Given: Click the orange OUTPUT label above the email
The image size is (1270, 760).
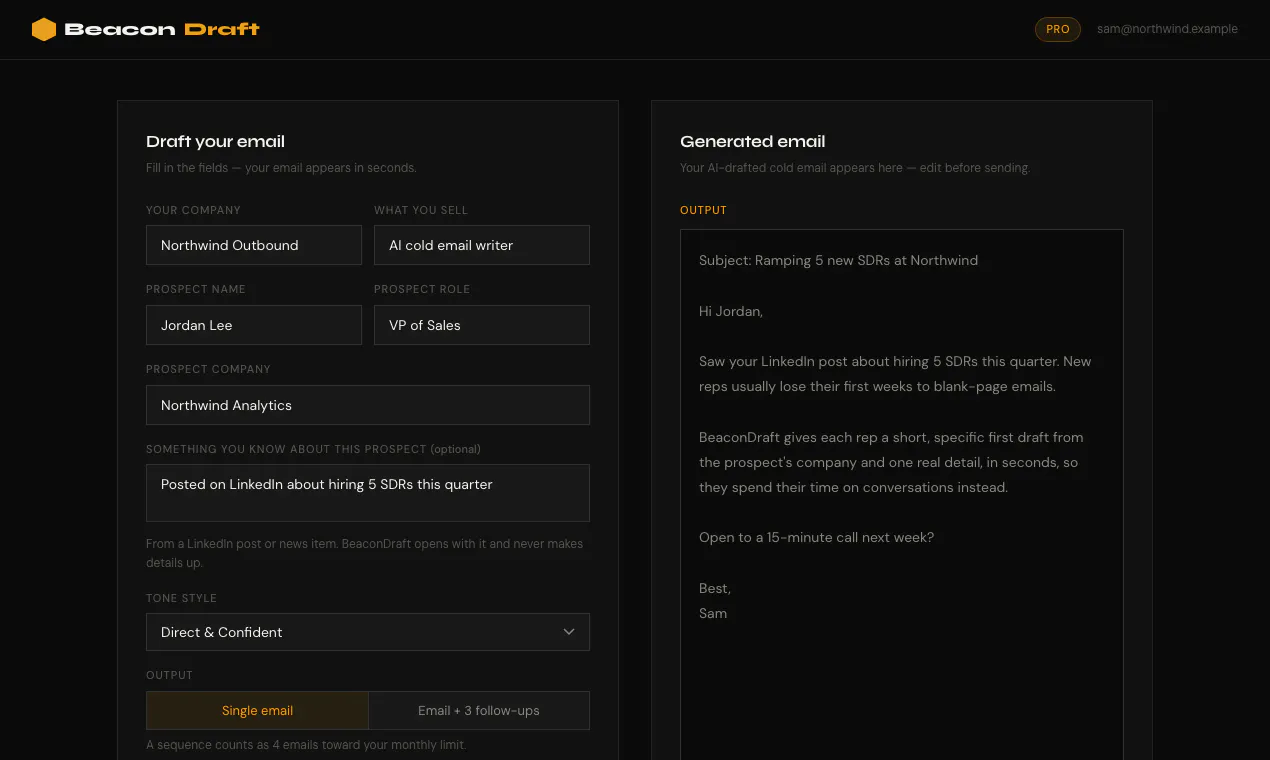Looking at the screenshot, I should tap(703, 210).
